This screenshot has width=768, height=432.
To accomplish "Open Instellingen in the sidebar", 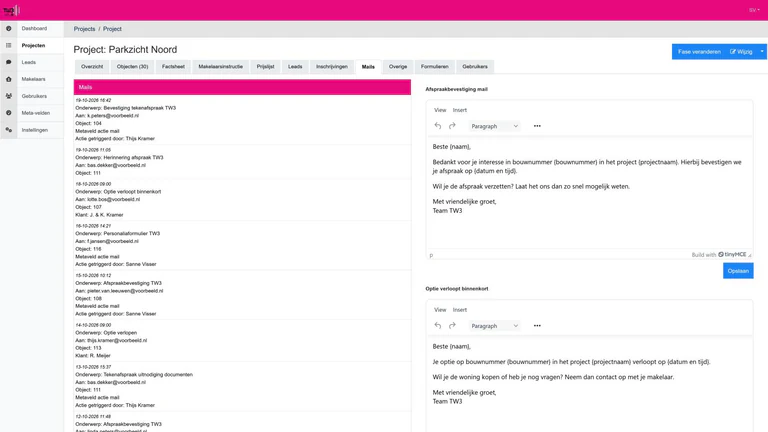I will pyautogui.click(x=35, y=130).
